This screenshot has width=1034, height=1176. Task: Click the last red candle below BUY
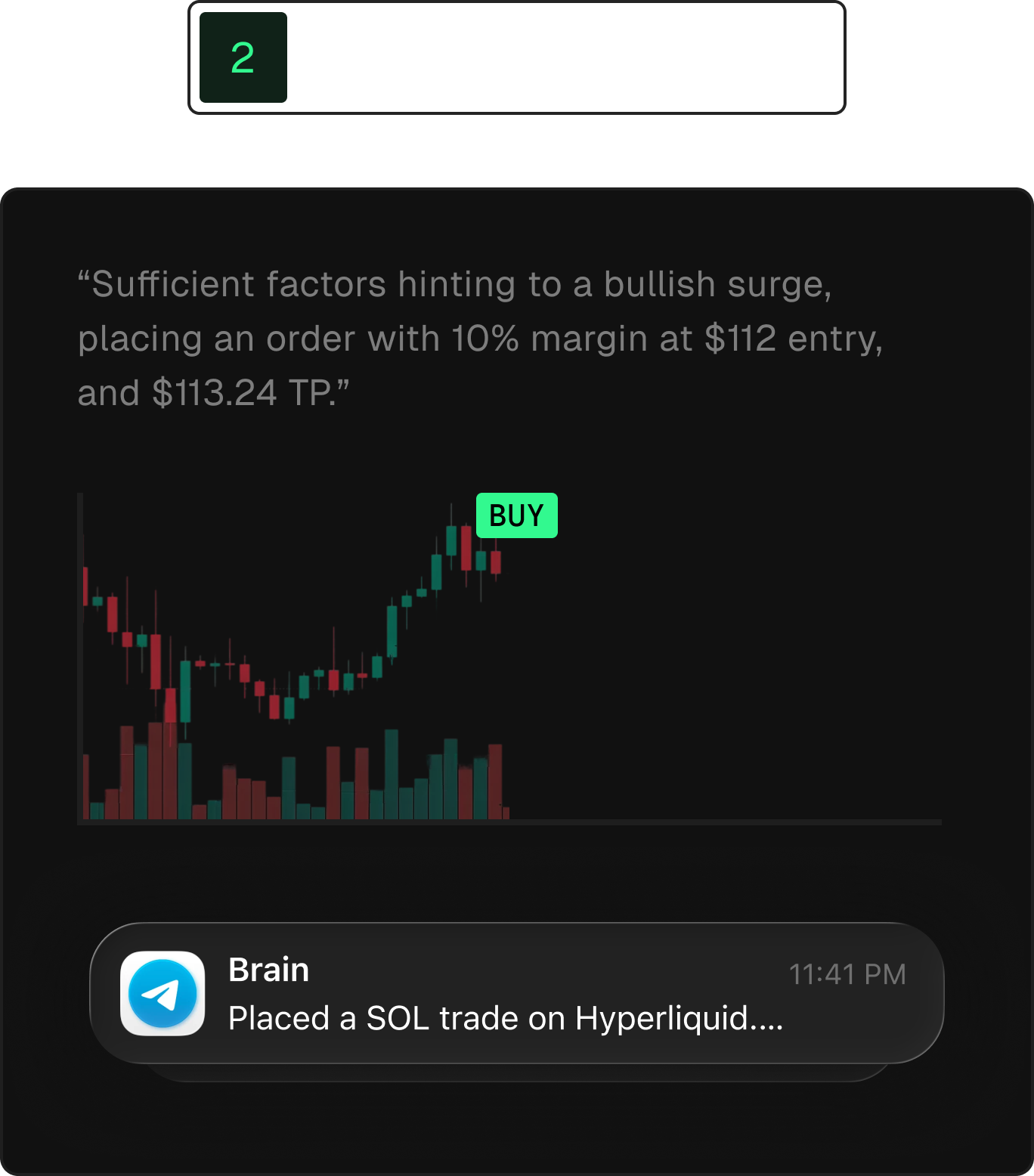tap(496, 562)
